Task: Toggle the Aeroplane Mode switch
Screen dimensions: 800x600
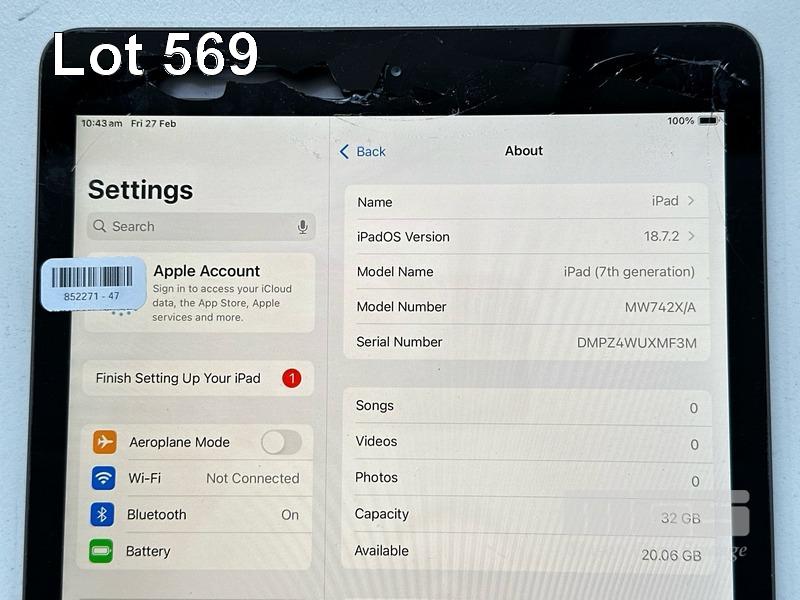Action: point(281,442)
